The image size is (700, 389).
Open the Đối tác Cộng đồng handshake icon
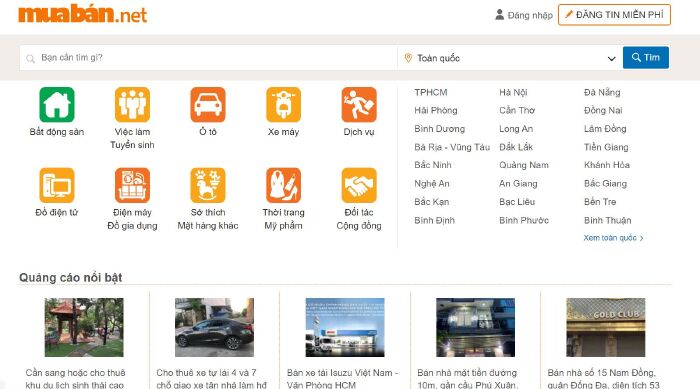359,185
